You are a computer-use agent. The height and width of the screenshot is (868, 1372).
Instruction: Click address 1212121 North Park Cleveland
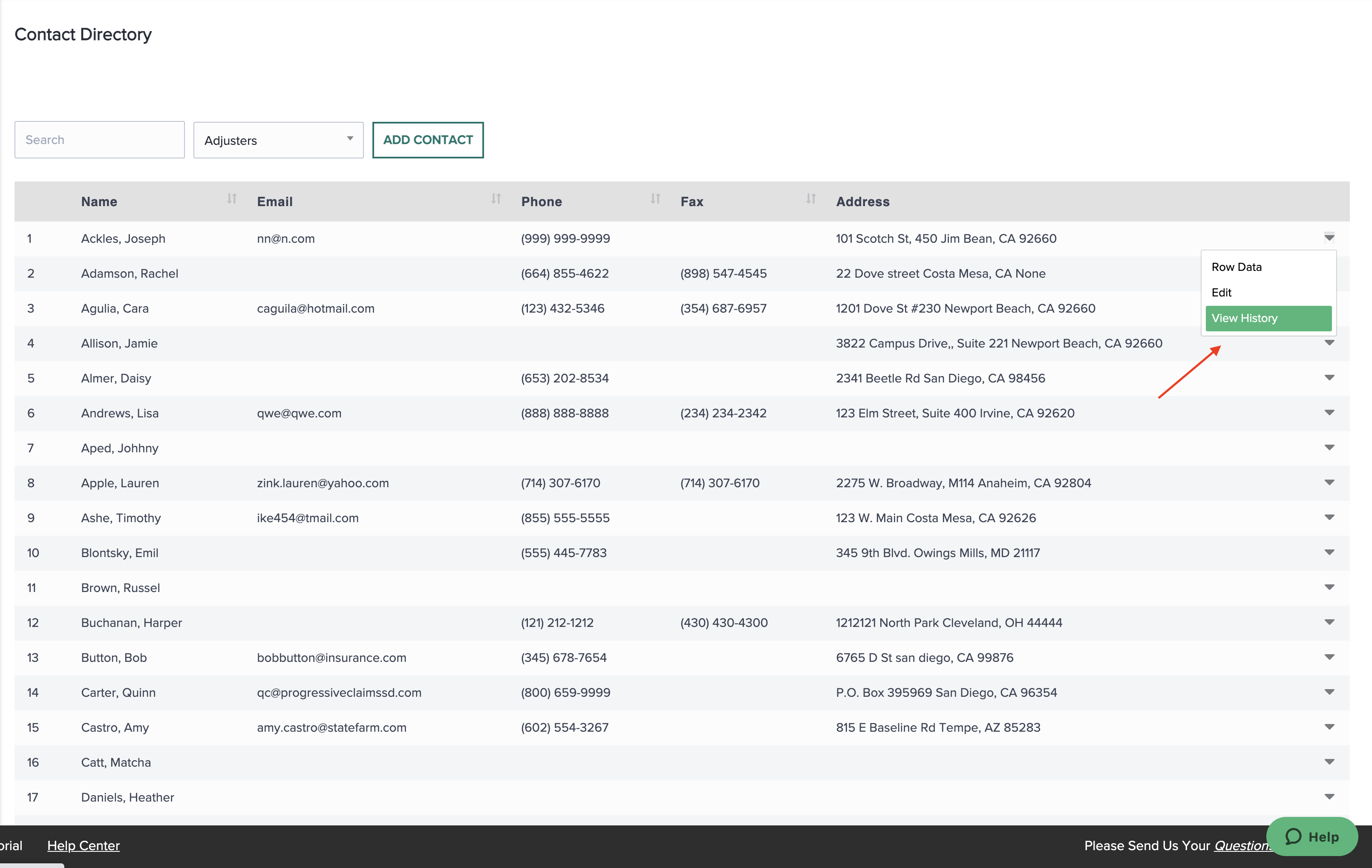tap(948, 623)
